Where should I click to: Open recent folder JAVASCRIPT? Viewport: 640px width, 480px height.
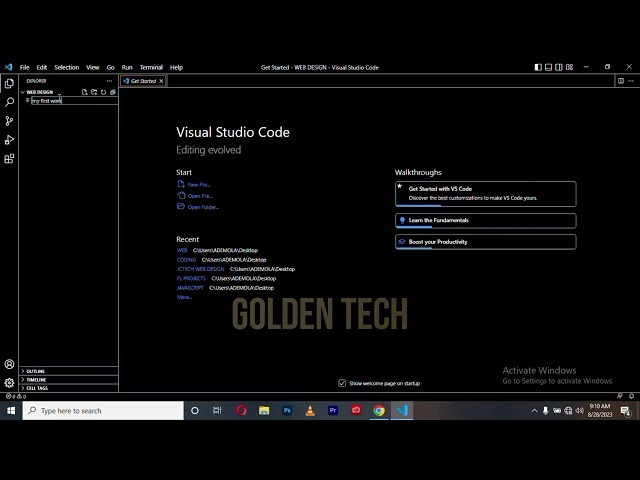pos(190,288)
